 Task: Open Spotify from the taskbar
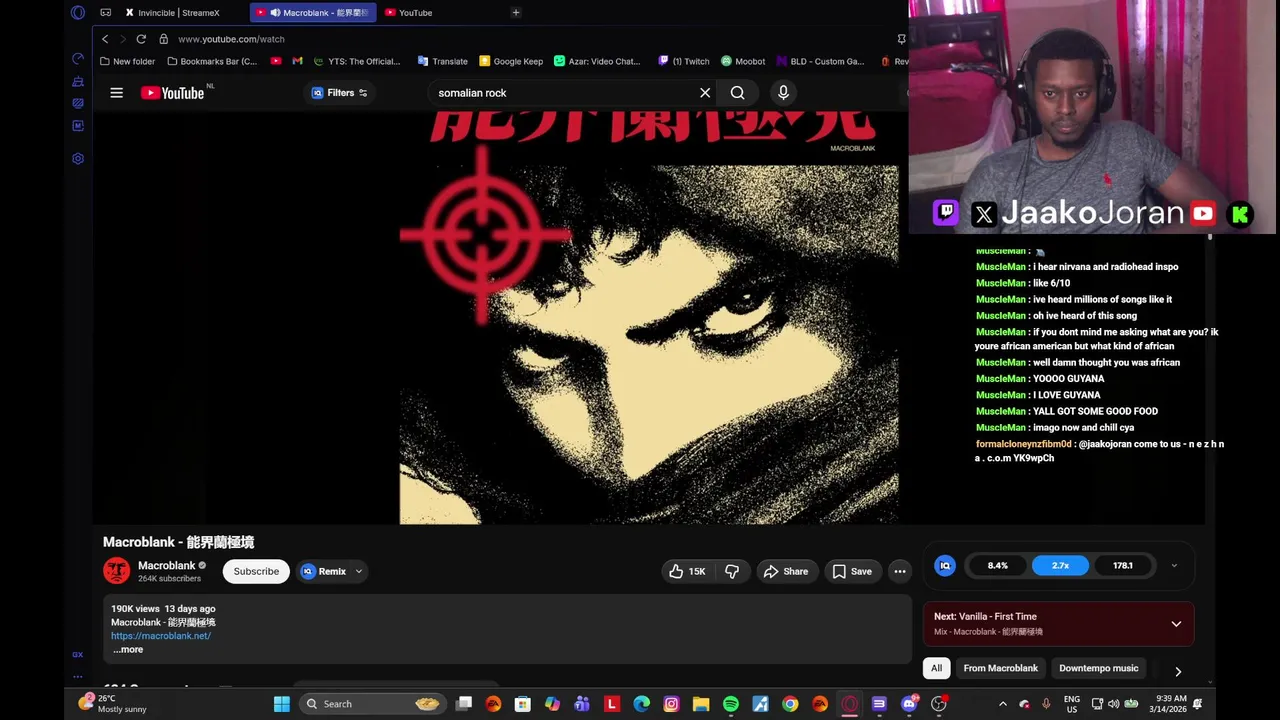click(731, 704)
